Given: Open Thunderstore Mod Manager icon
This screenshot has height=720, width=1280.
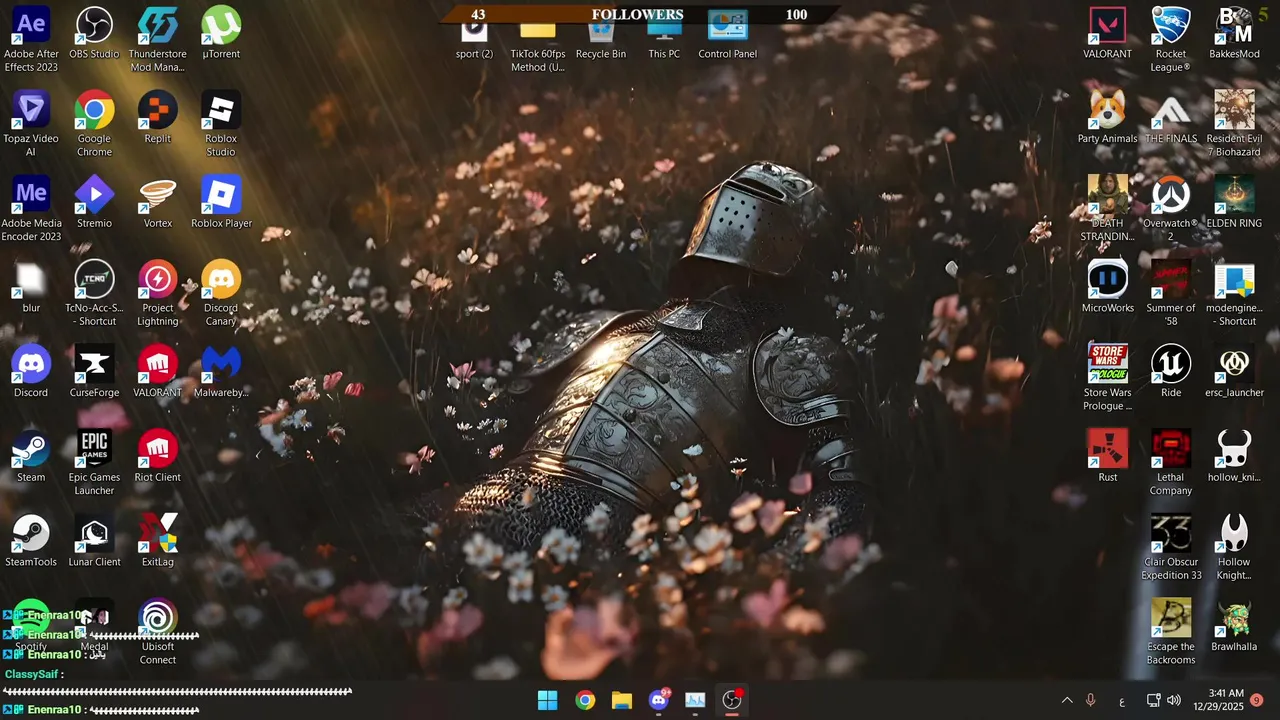Looking at the screenshot, I should coord(157,40).
